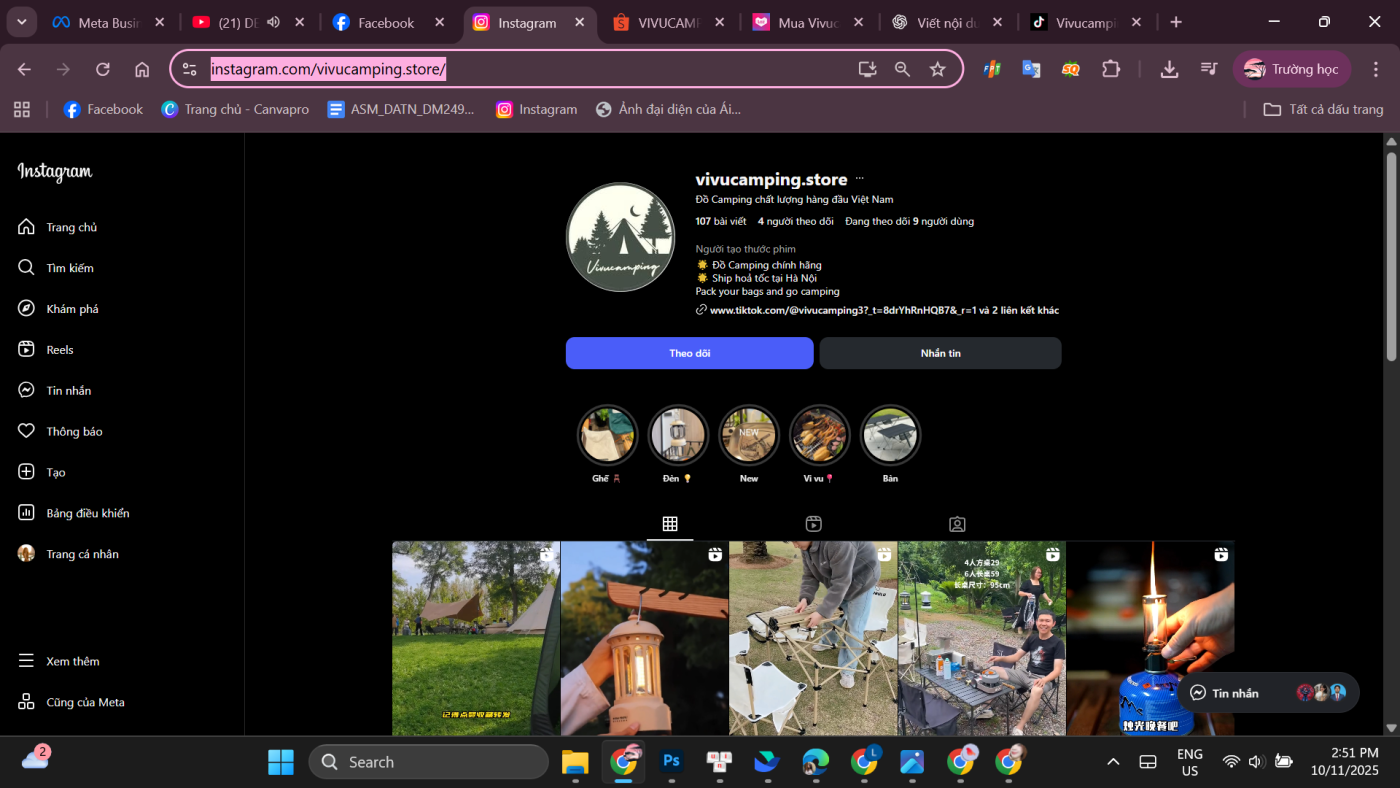Open Reels from the sidebar
This screenshot has height=788, width=1400.
point(46,350)
